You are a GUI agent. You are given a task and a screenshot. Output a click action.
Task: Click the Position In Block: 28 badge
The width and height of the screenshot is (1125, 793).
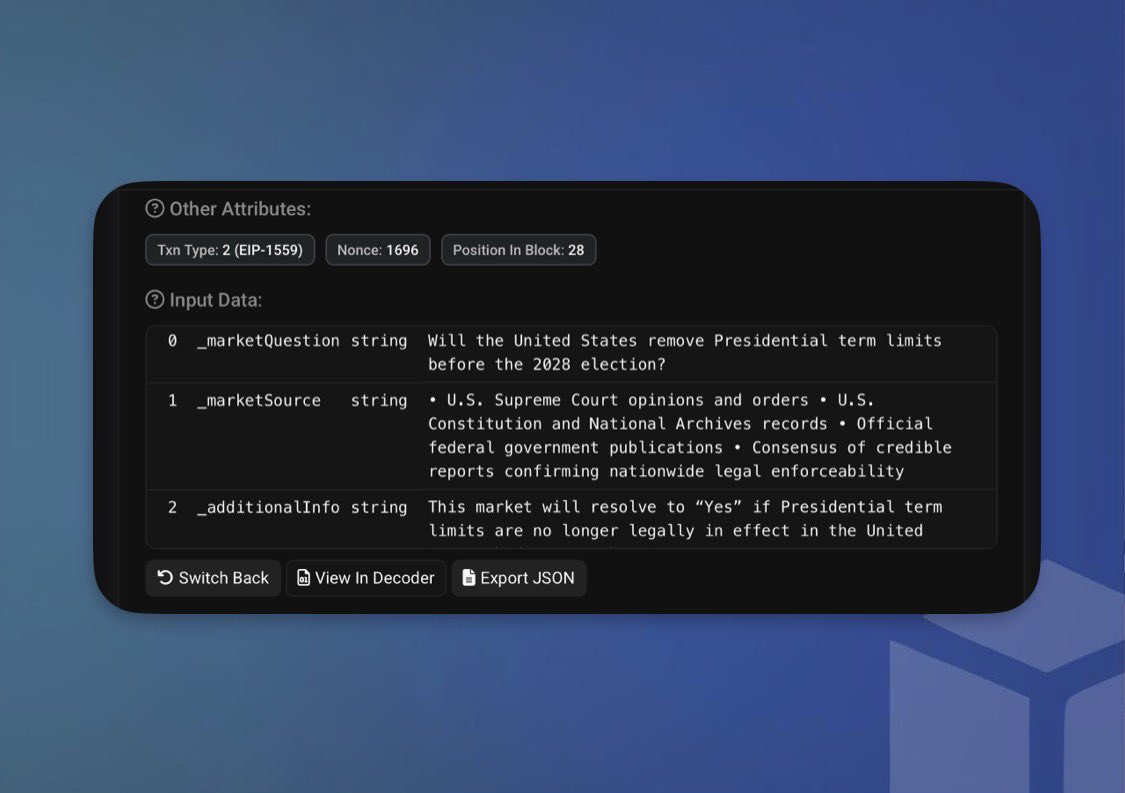coord(519,250)
